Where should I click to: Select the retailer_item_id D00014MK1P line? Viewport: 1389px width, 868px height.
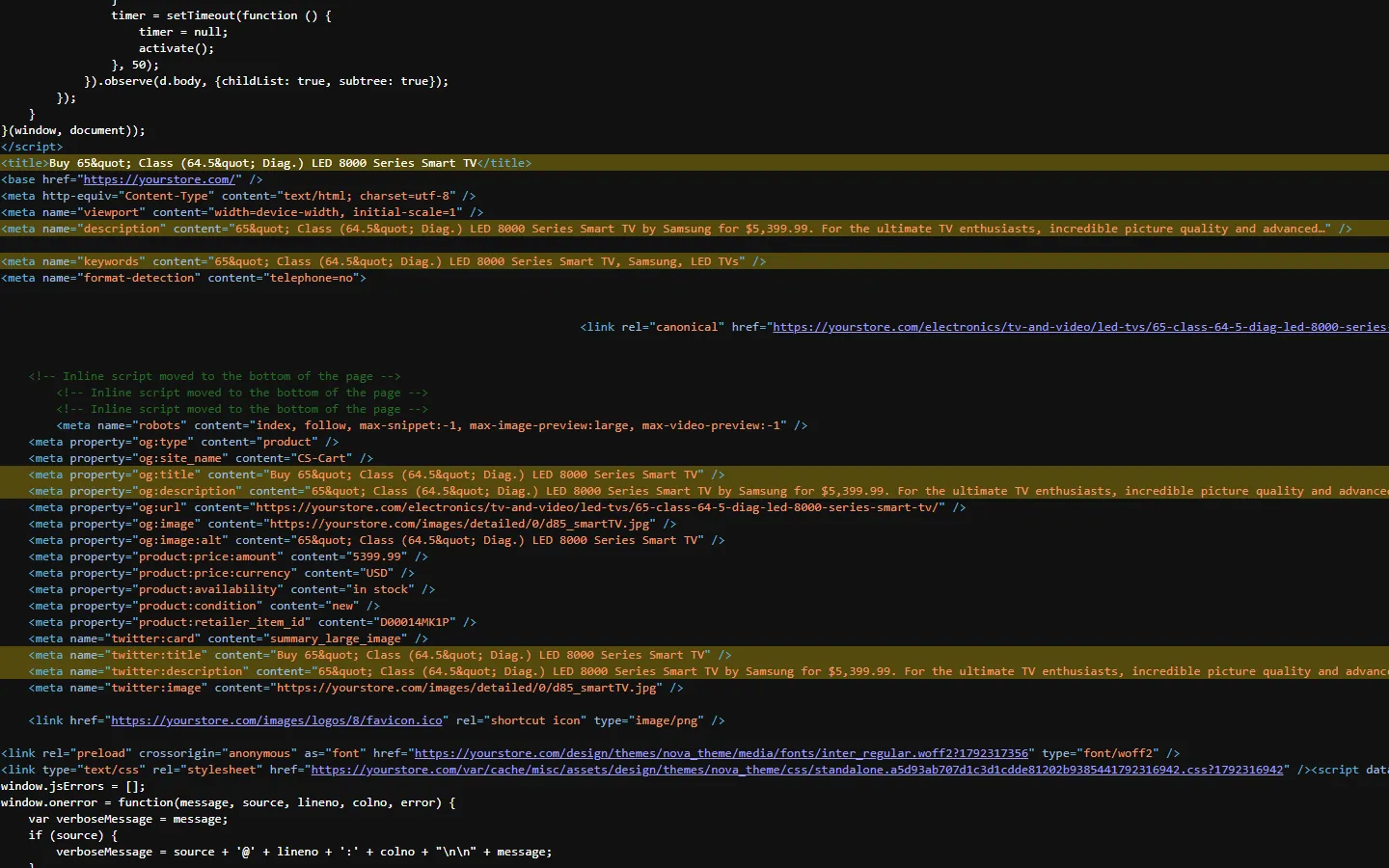coord(253,622)
